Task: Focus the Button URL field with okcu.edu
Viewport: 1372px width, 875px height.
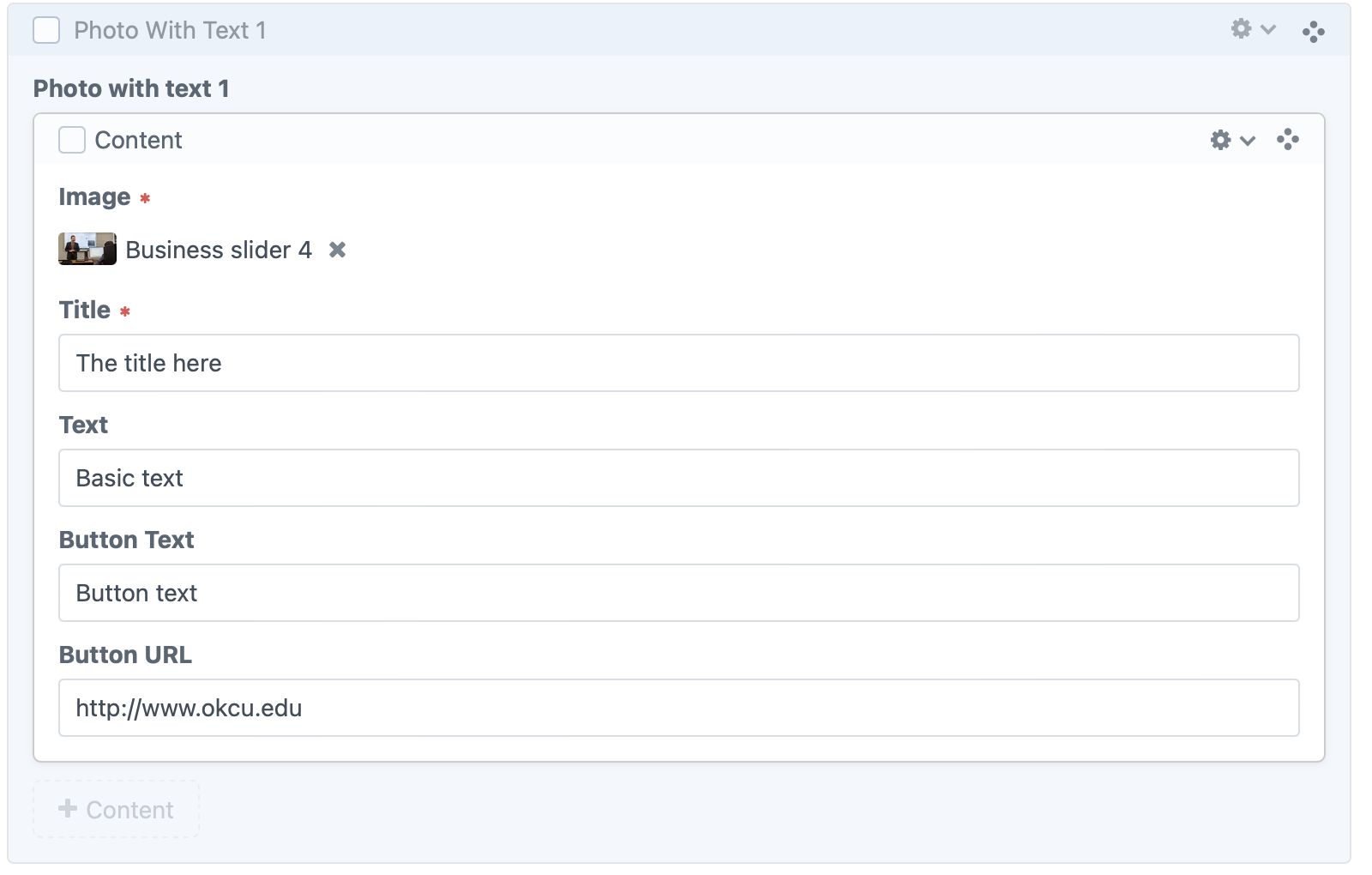Action: (678, 708)
